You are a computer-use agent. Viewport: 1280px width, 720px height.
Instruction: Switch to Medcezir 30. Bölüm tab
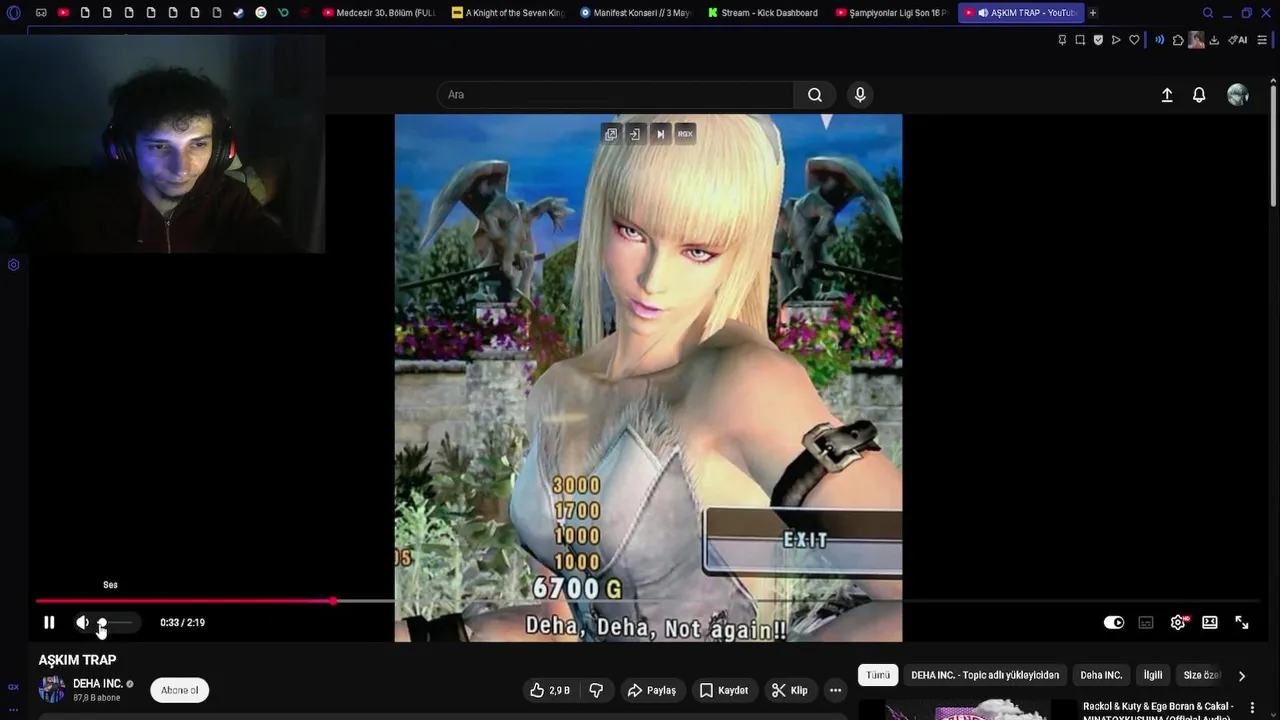[379, 13]
